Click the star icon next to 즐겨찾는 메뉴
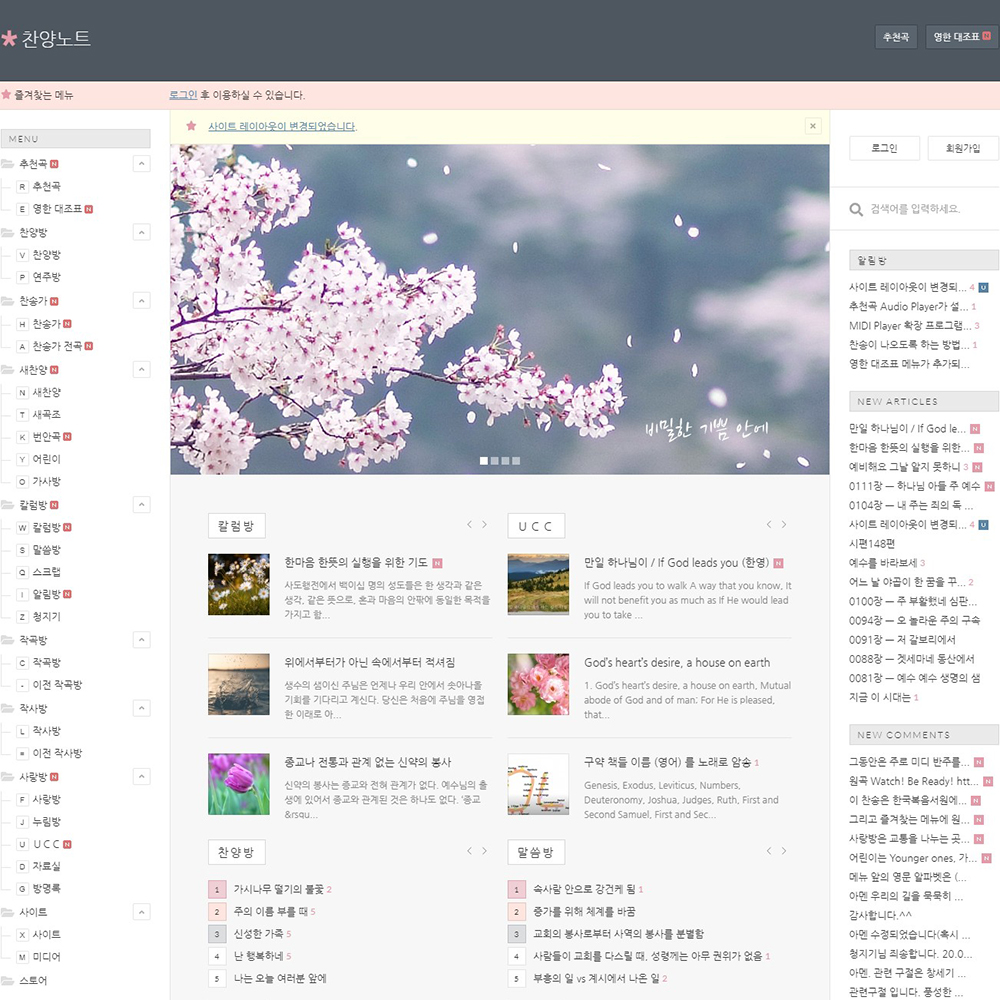The height and width of the screenshot is (1000, 1000). click(x=6, y=95)
